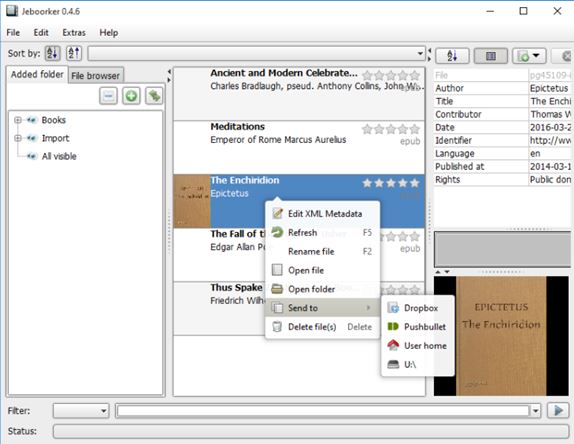Click the large Epictetus cover preview image
This screenshot has width=574, height=444.
click(501, 336)
